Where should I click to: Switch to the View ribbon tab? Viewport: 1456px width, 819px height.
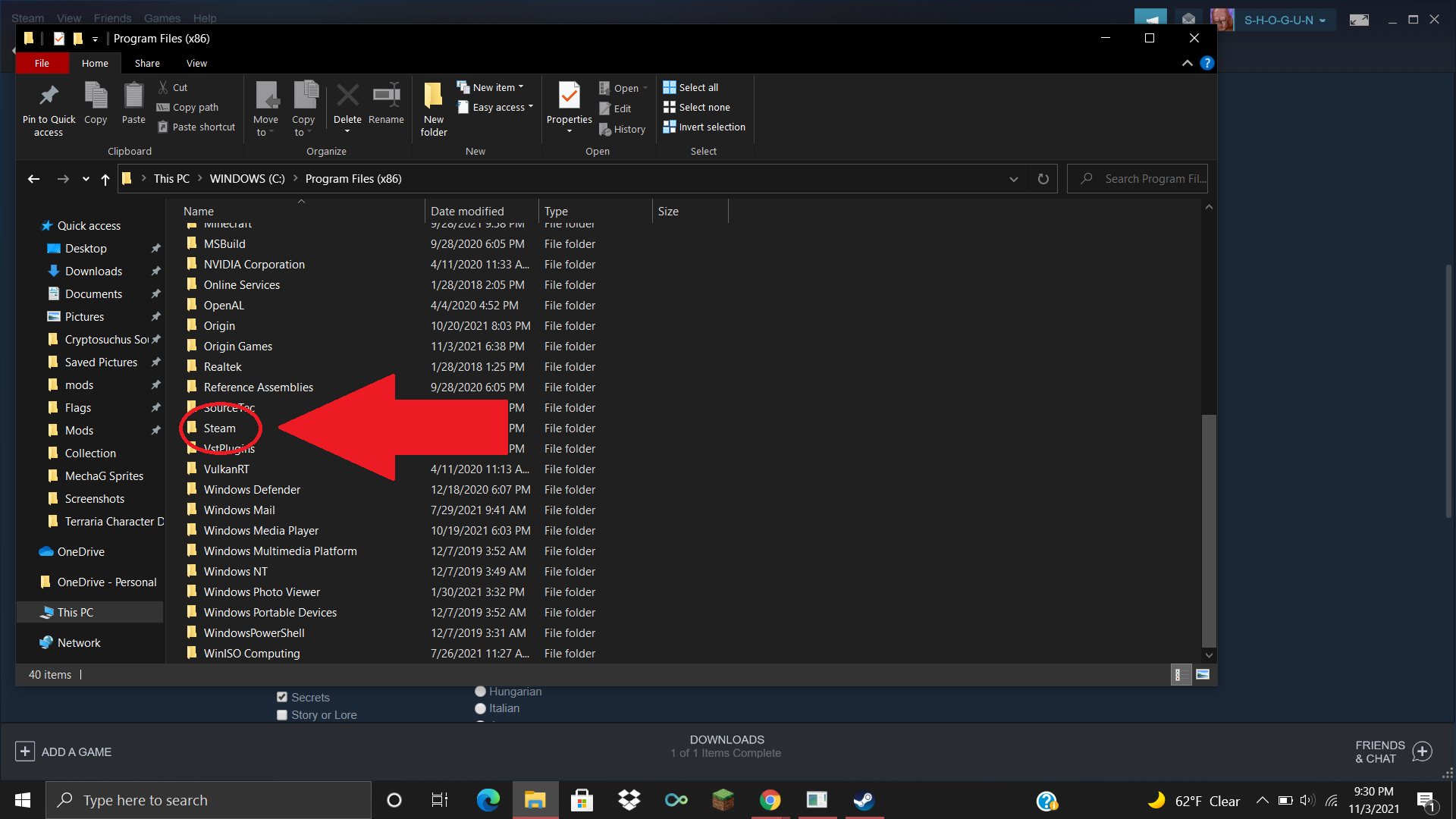tap(196, 64)
